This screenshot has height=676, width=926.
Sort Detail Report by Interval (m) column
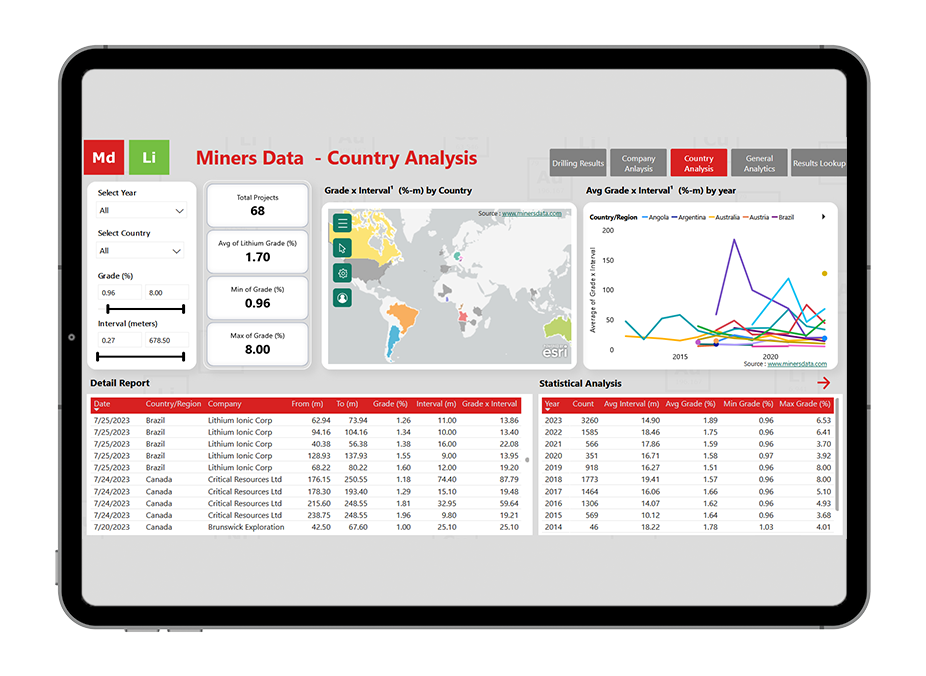(436, 404)
